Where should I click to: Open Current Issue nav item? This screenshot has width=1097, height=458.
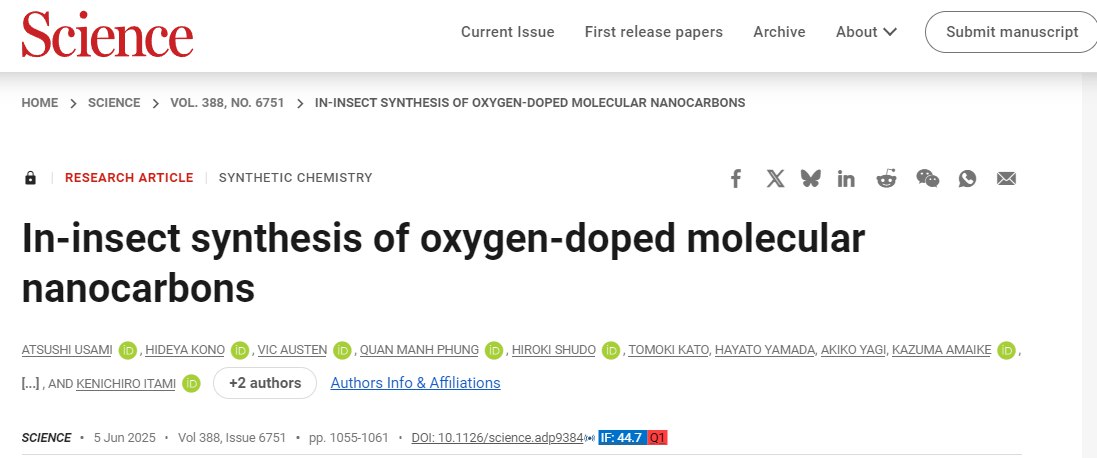(x=507, y=31)
